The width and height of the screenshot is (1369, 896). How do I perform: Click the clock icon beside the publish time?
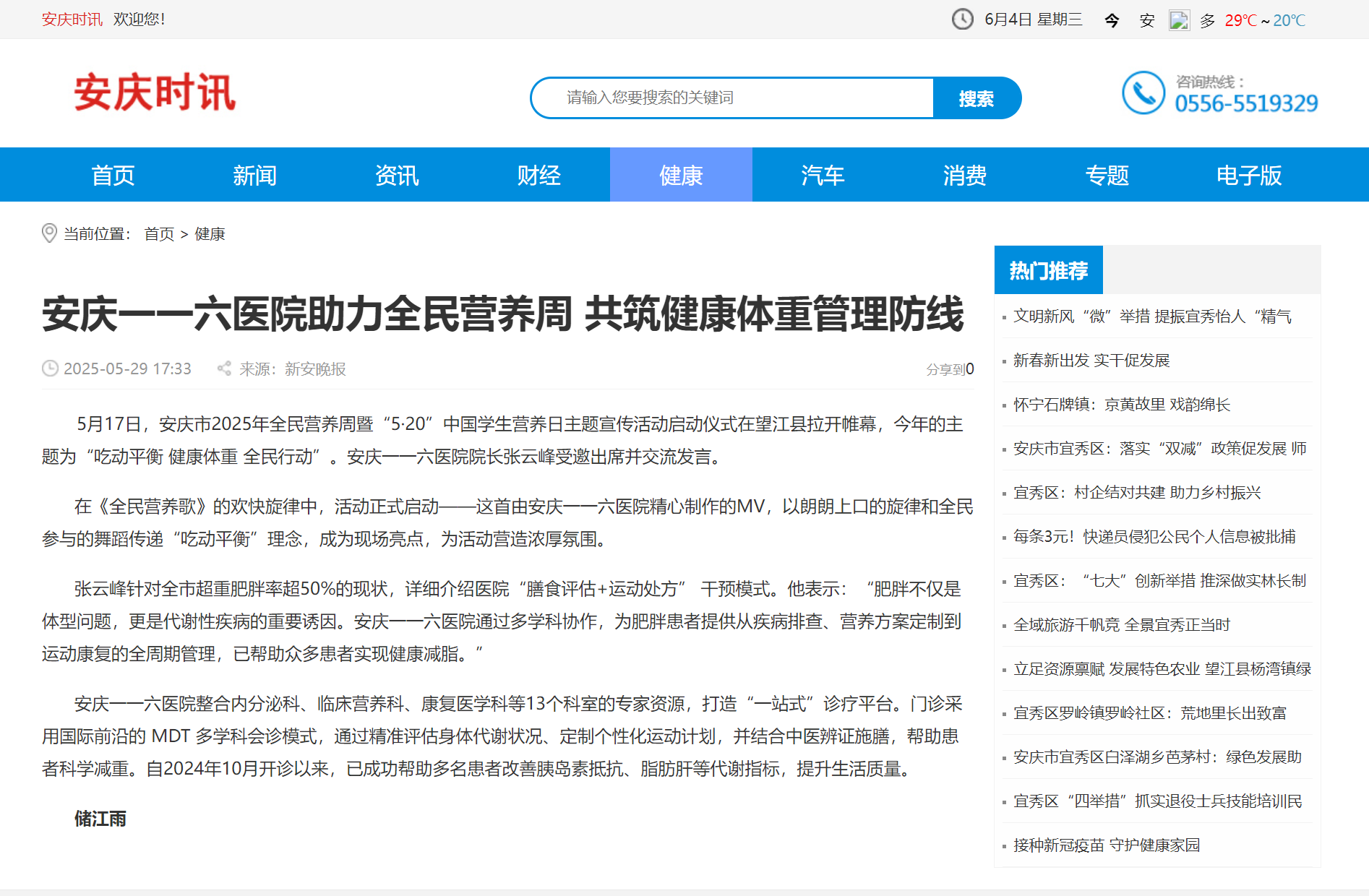click(x=48, y=369)
